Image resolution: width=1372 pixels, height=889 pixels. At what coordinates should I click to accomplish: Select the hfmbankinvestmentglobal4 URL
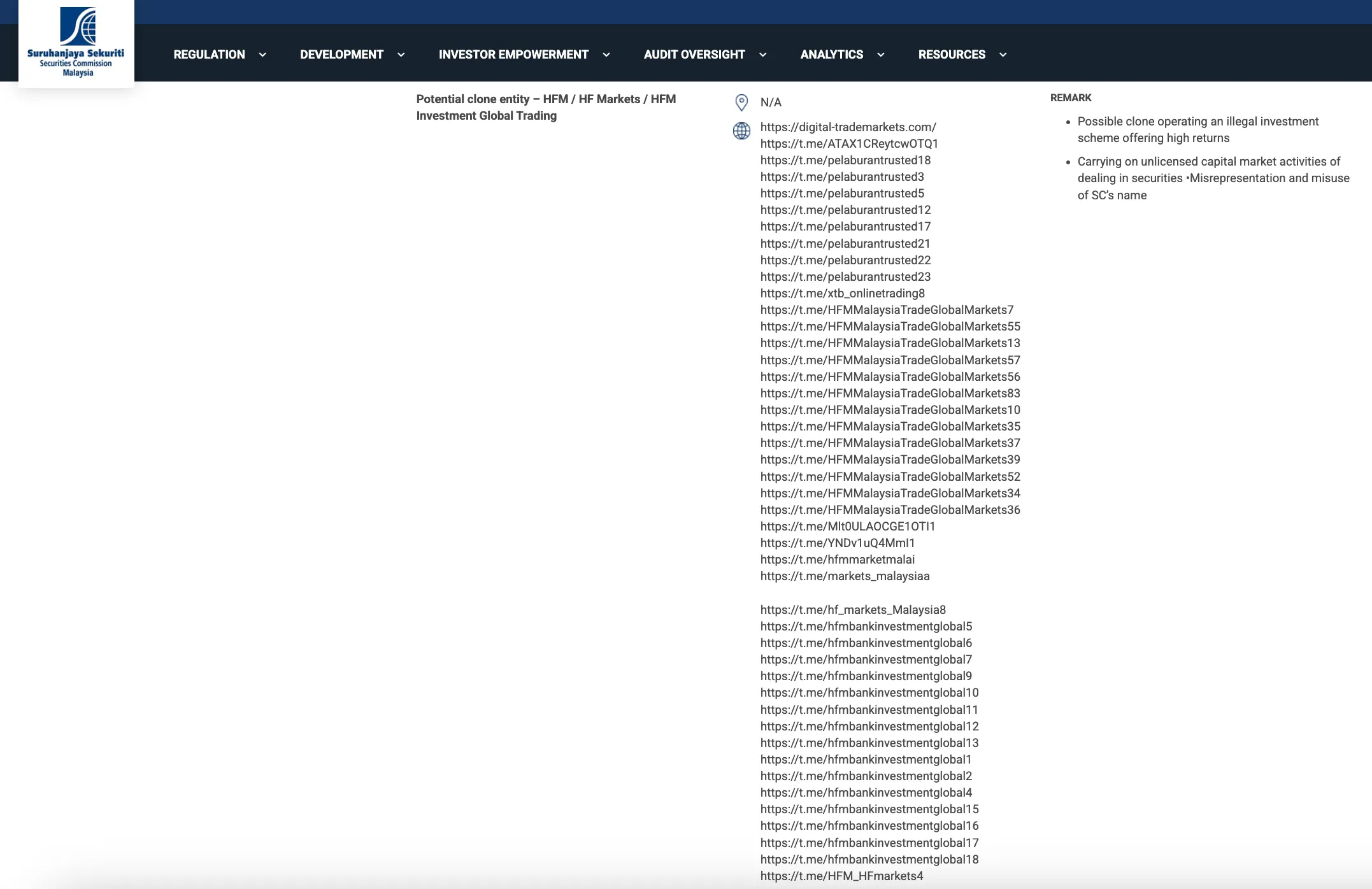(866, 793)
